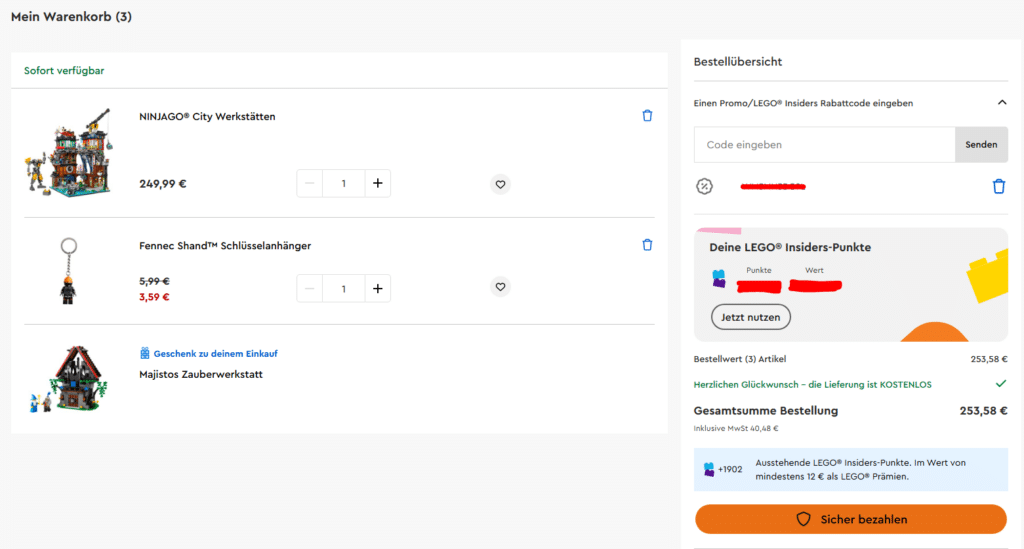Viewport: 1024px width, 549px height.
Task: Click the gift icon beside Geschenk zu deinem Einkauf
Action: 144,353
